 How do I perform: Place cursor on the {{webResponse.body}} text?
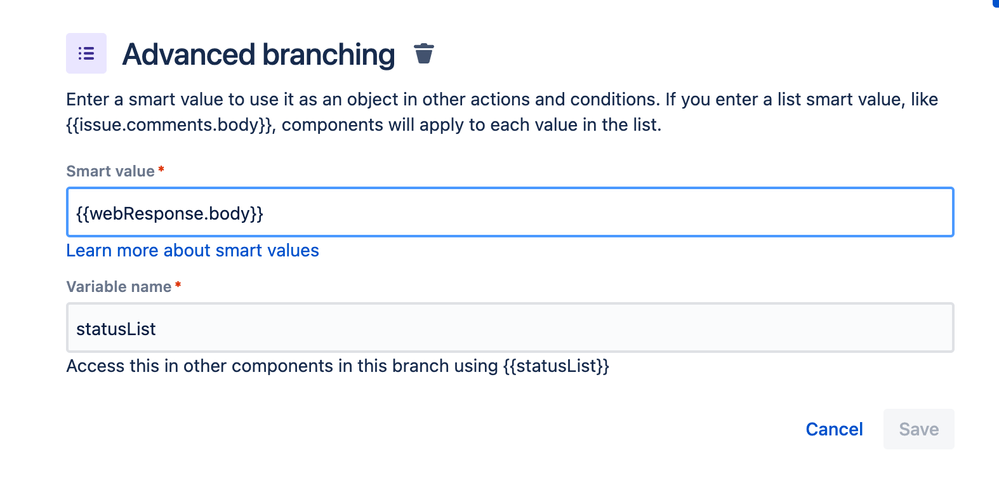pos(170,213)
